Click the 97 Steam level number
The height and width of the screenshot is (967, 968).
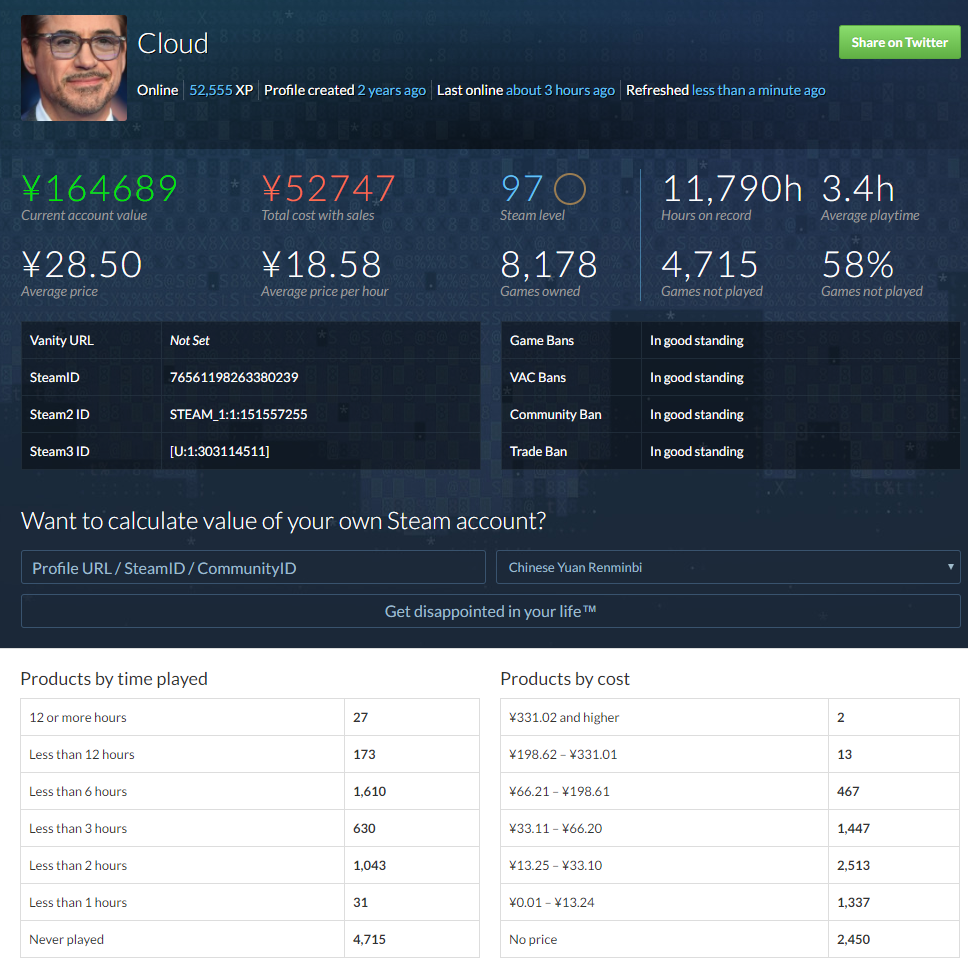pos(522,188)
